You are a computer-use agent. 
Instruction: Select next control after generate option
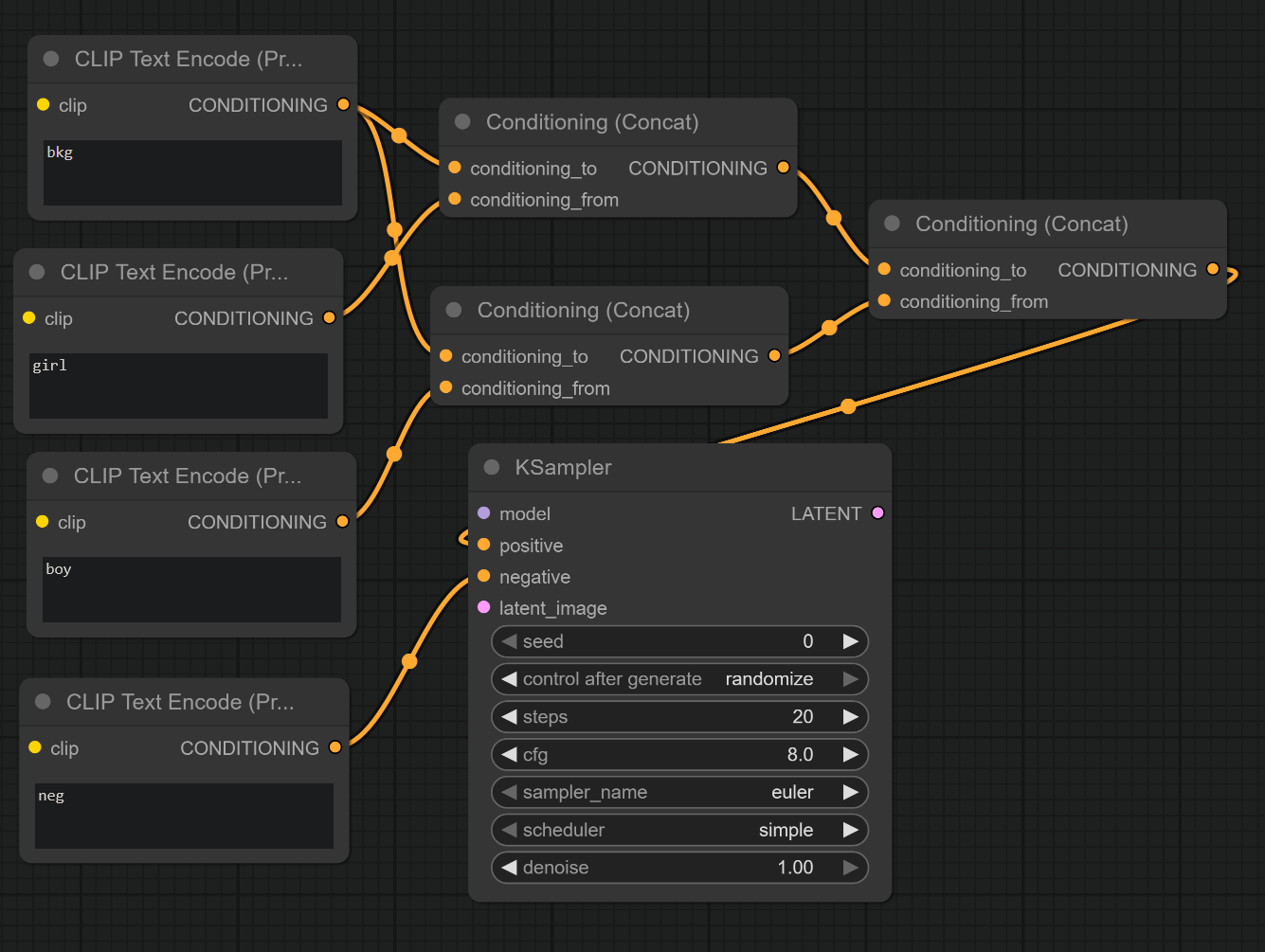coord(850,679)
